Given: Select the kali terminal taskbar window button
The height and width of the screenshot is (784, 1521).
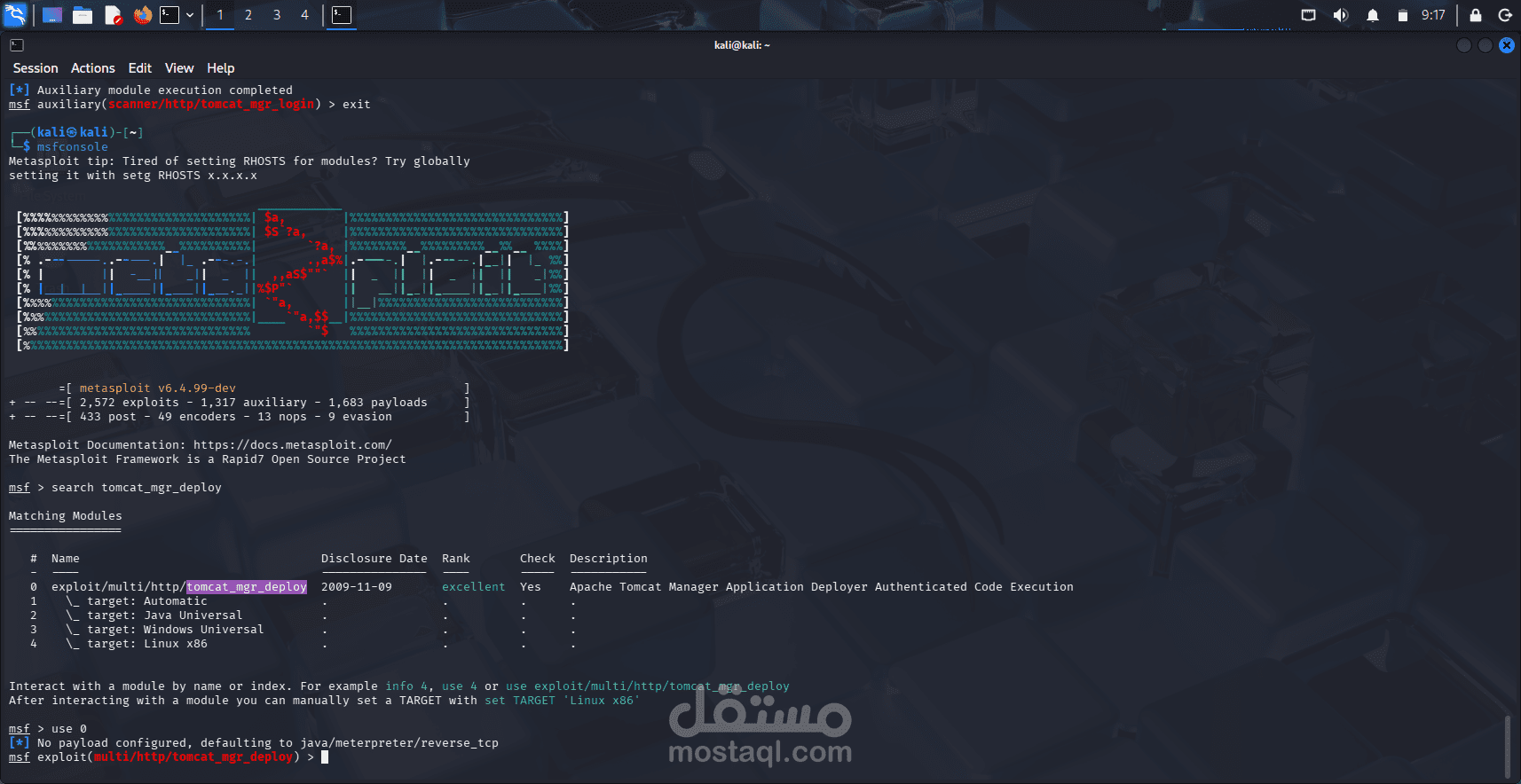Looking at the screenshot, I should [x=342, y=15].
